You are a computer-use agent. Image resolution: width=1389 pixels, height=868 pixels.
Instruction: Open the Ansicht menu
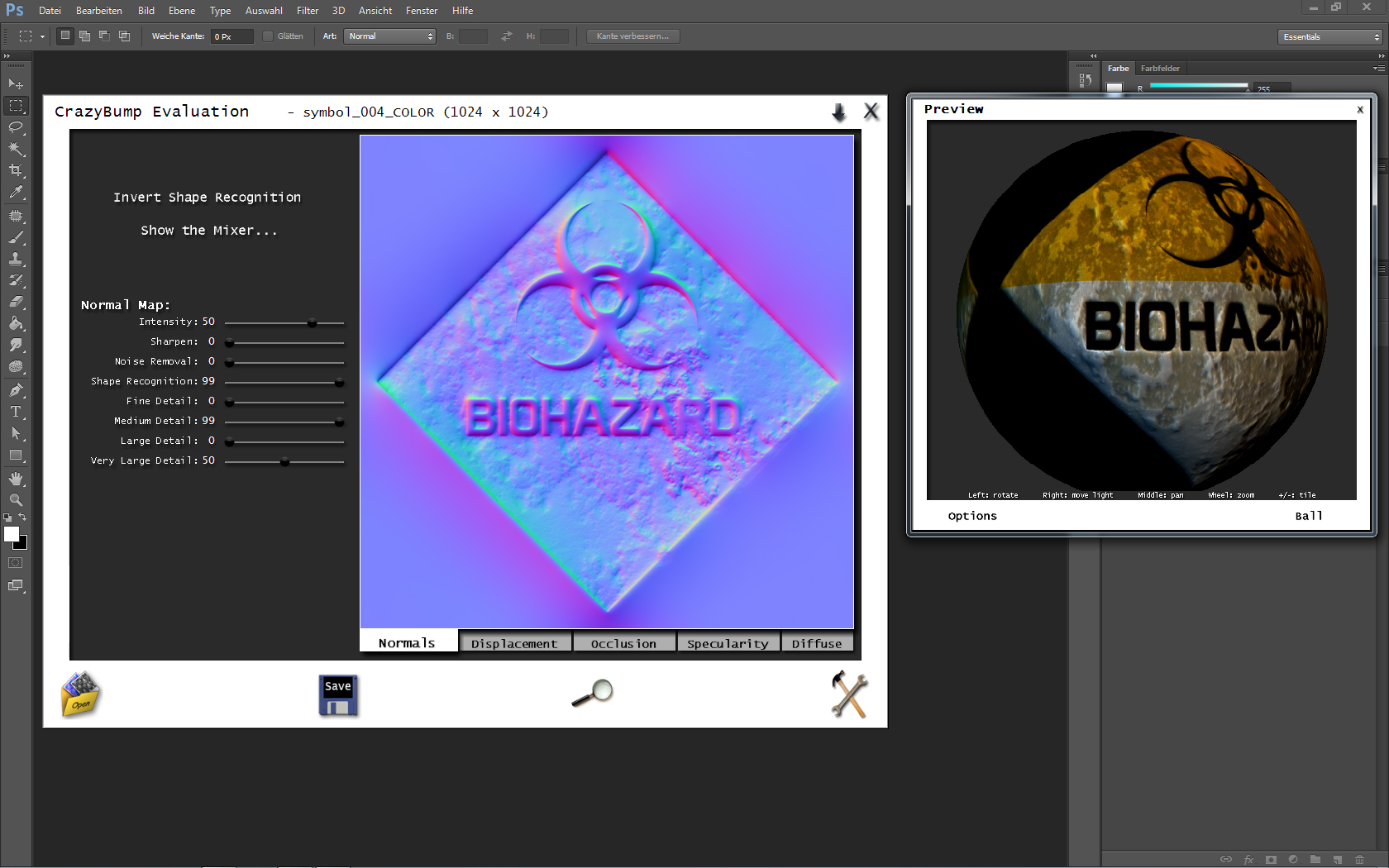pyautogui.click(x=375, y=11)
